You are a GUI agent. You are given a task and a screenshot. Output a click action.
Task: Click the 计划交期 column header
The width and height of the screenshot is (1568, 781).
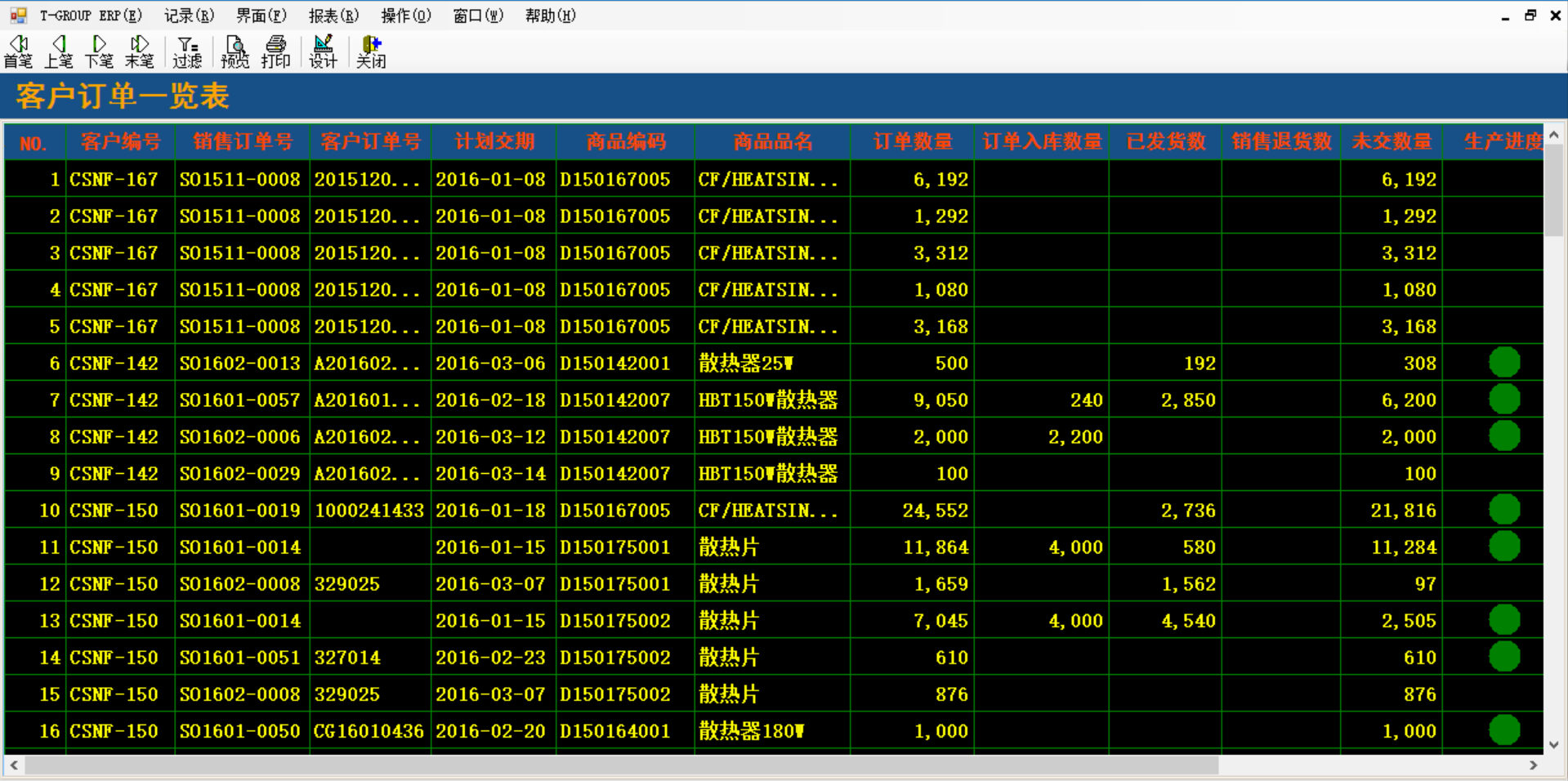494,142
